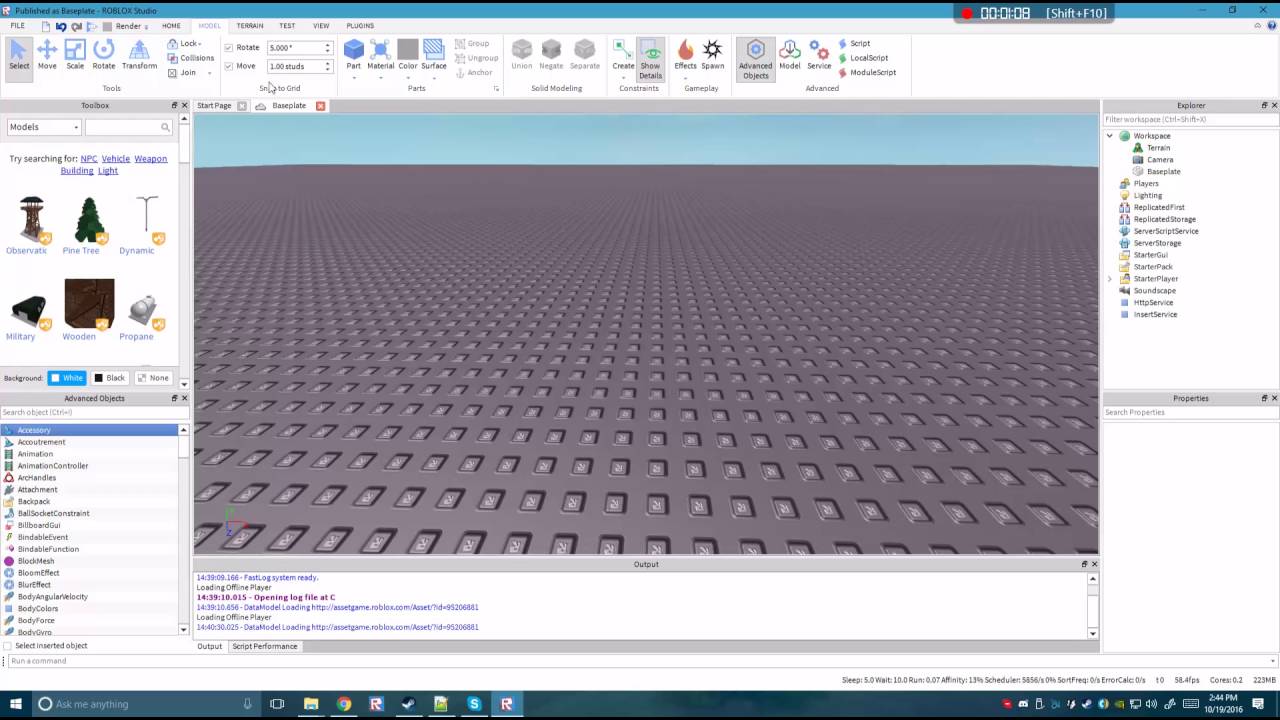This screenshot has height=720, width=1280.
Task: Open the Start Page document tab
Action: tap(214, 106)
